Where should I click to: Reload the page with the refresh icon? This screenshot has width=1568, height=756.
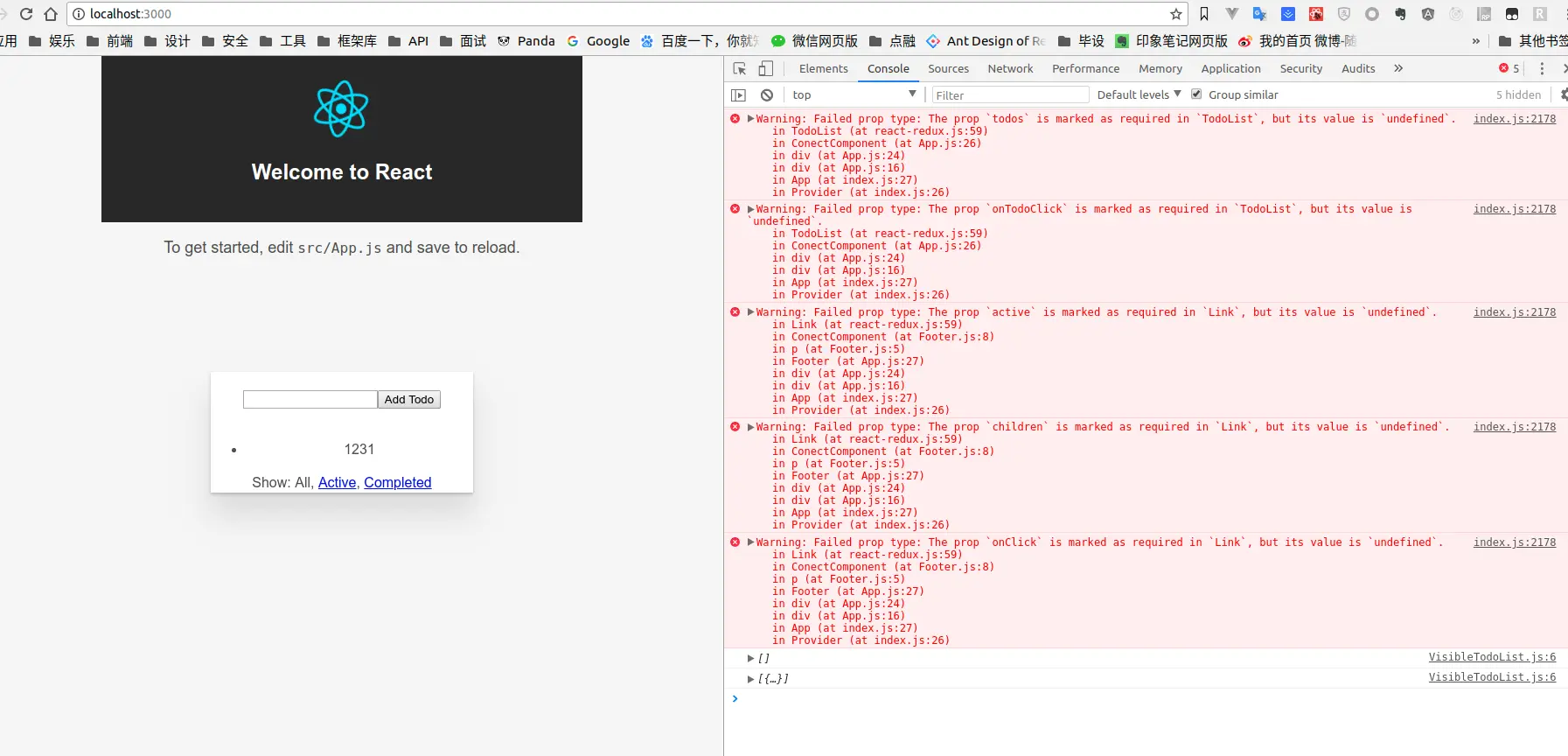pos(26,14)
